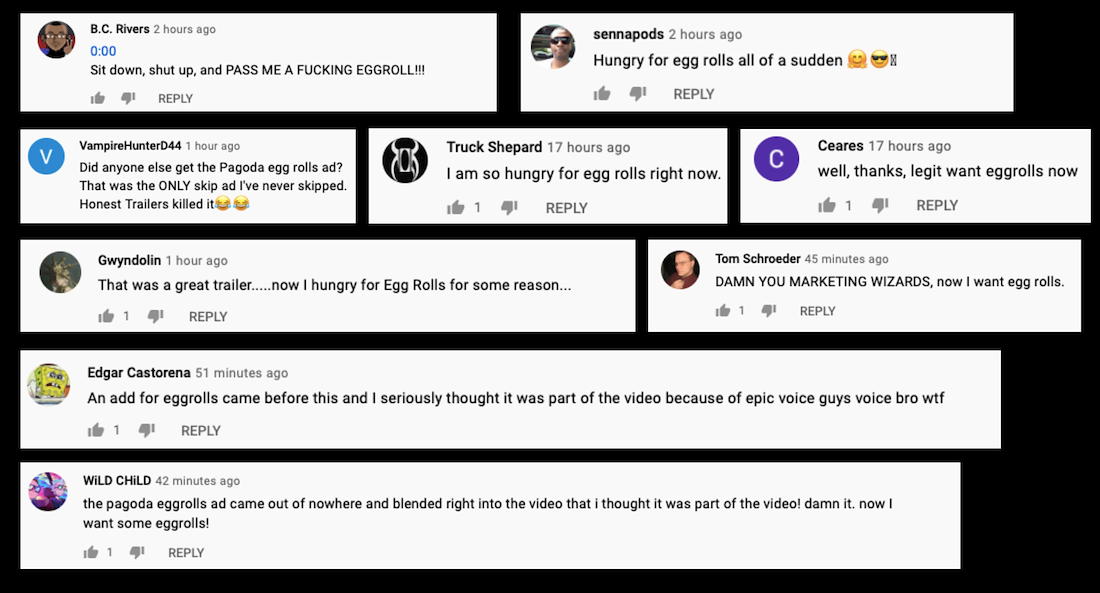Dislike B.C. Rivers' eggroll comment

128,98
